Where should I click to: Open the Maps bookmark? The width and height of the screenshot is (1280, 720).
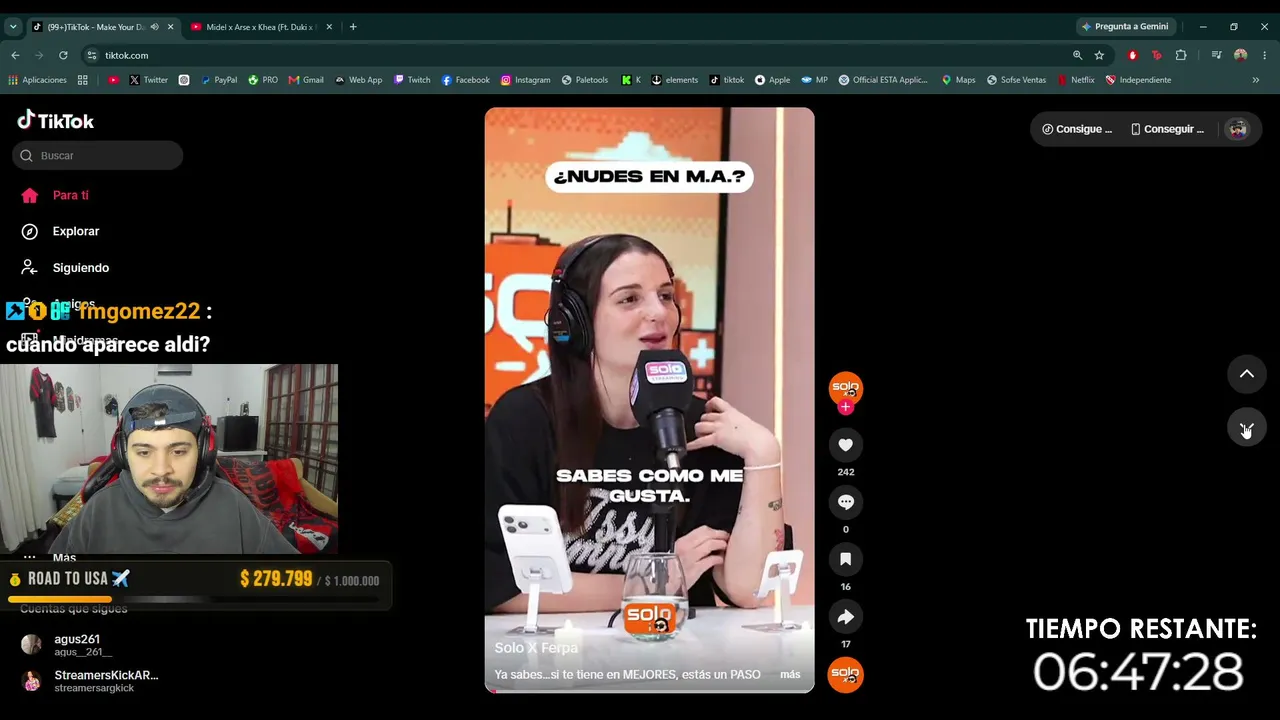958,80
